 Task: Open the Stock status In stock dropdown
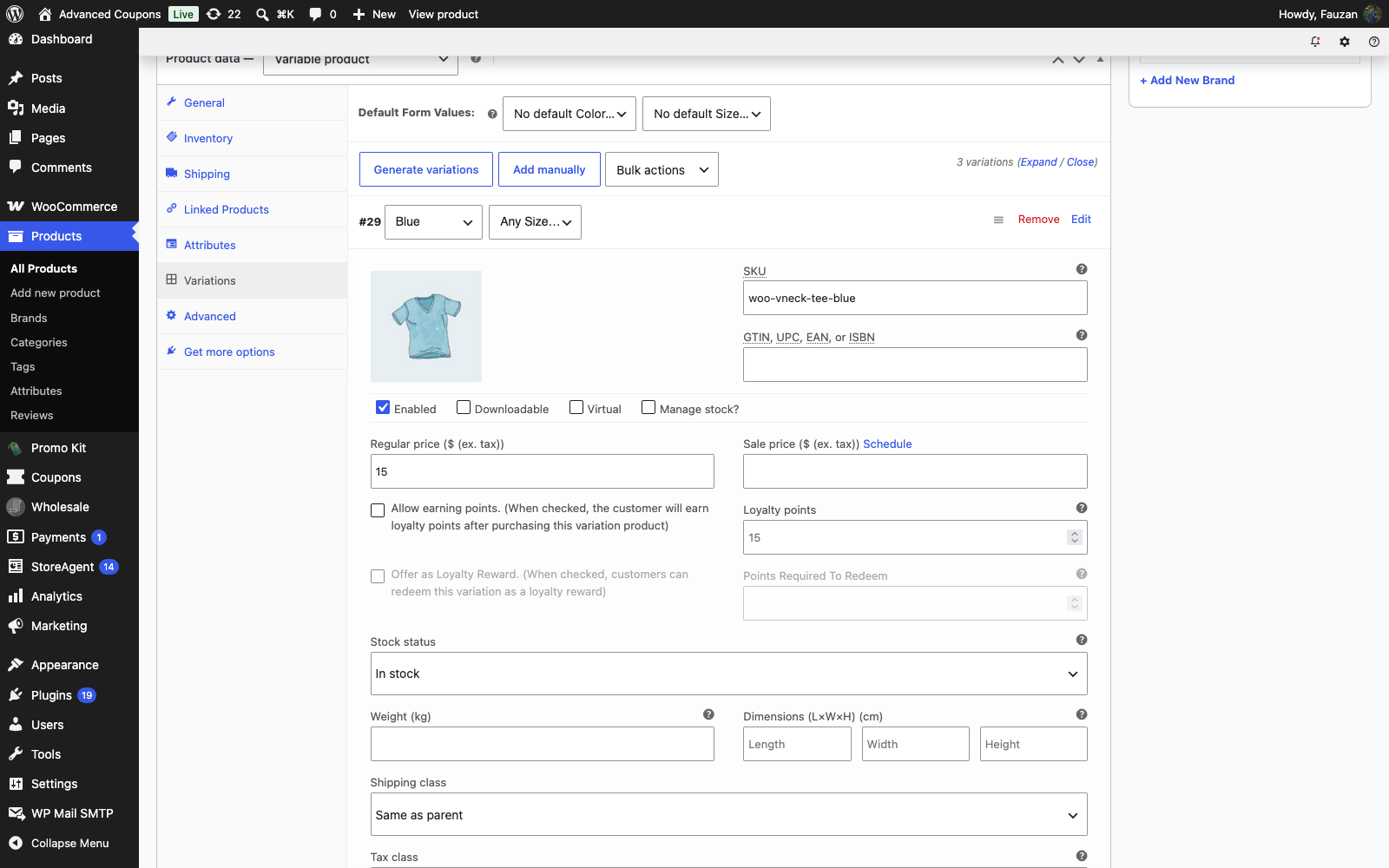pos(728,674)
